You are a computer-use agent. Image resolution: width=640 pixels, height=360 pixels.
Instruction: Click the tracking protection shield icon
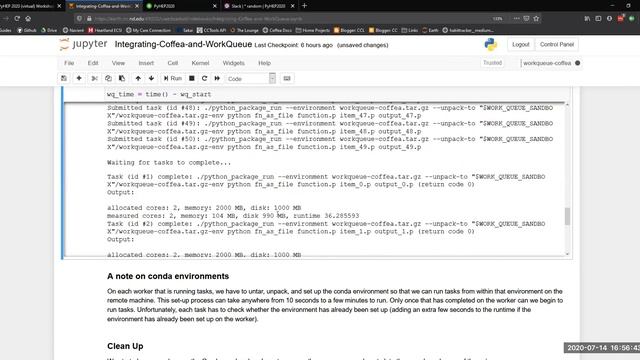[80, 18]
